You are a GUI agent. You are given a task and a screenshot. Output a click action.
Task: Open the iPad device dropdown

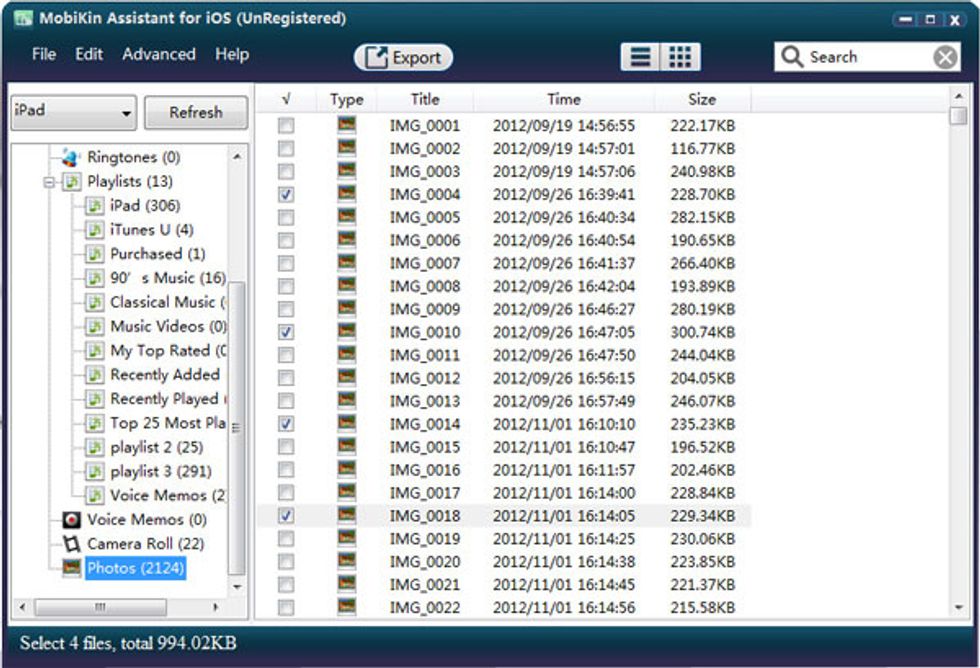point(74,112)
